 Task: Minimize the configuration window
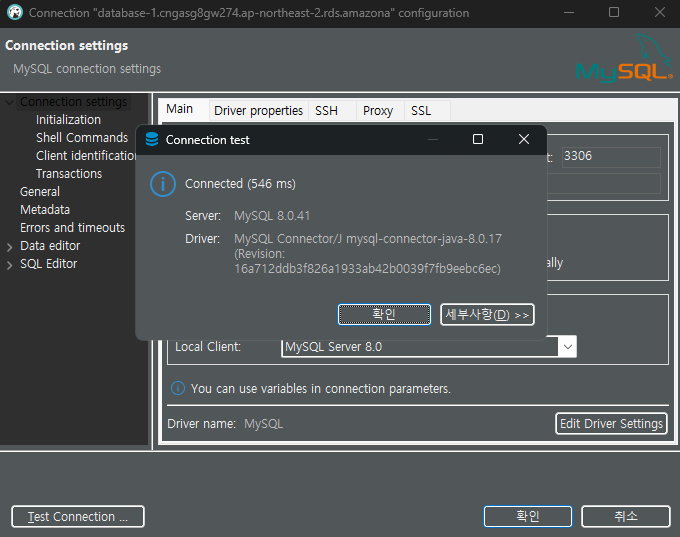(x=569, y=13)
